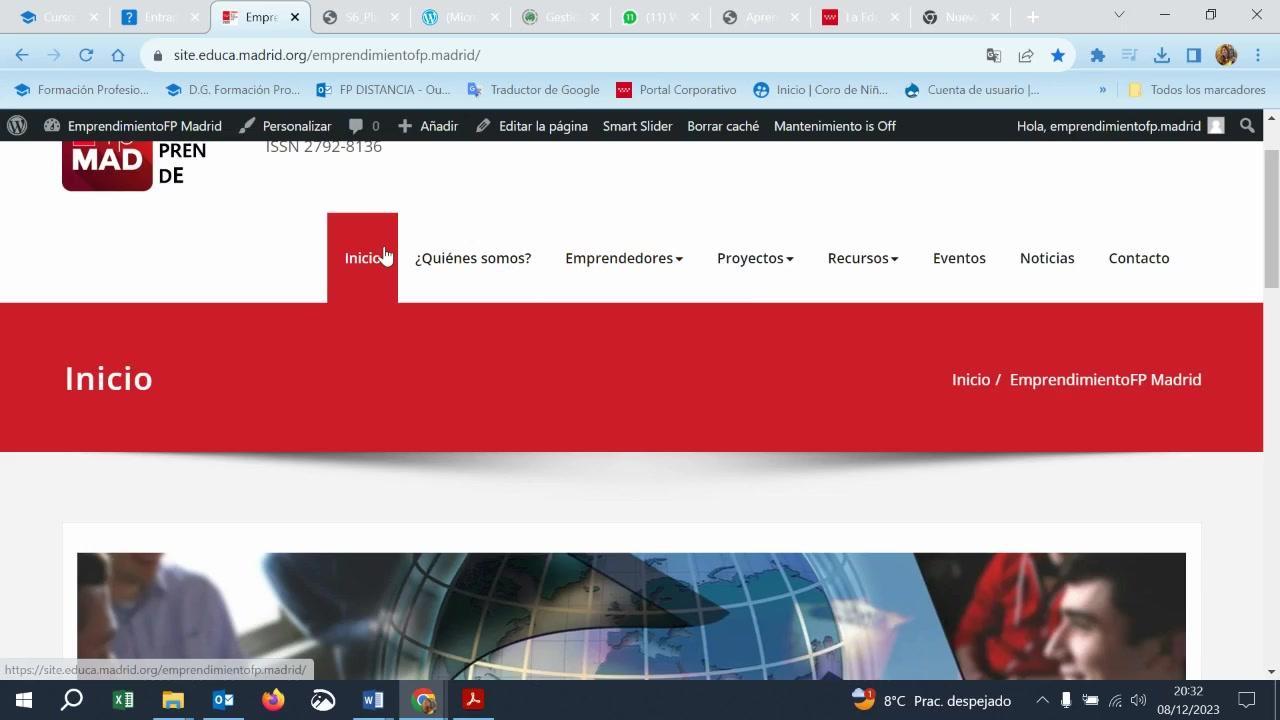The height and width of the screenshot is (720, 1280).
Task: Bookmark this page with the star icon
Action: point(1058,55)
